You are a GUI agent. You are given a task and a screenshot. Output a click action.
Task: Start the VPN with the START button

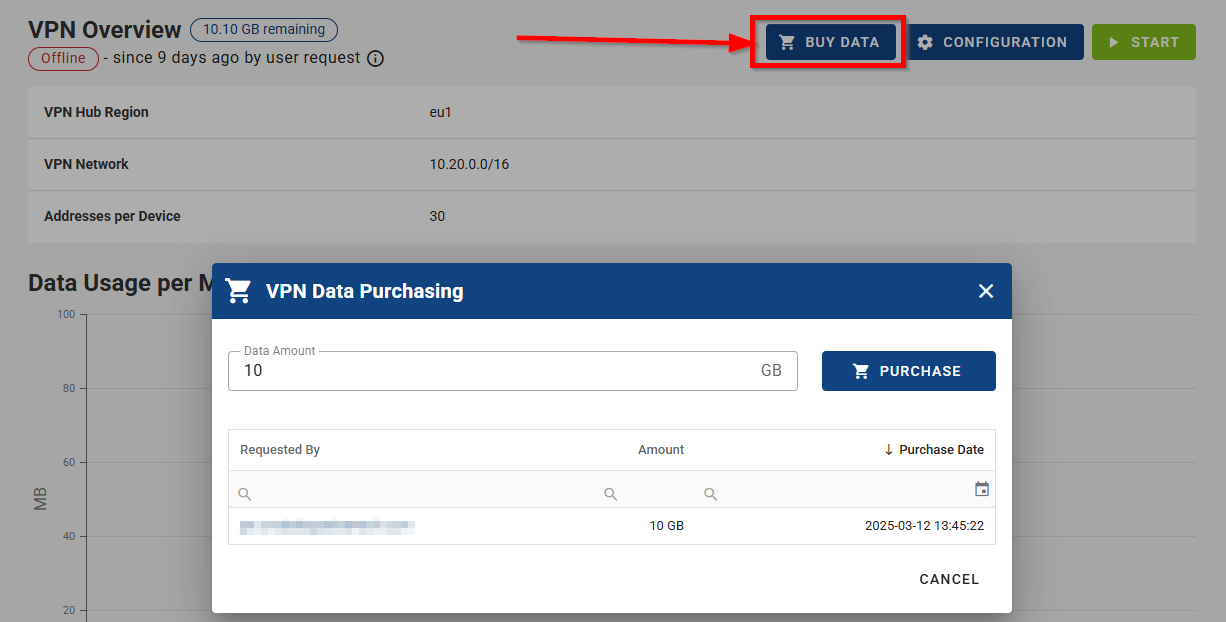[x=1143, y=42]
